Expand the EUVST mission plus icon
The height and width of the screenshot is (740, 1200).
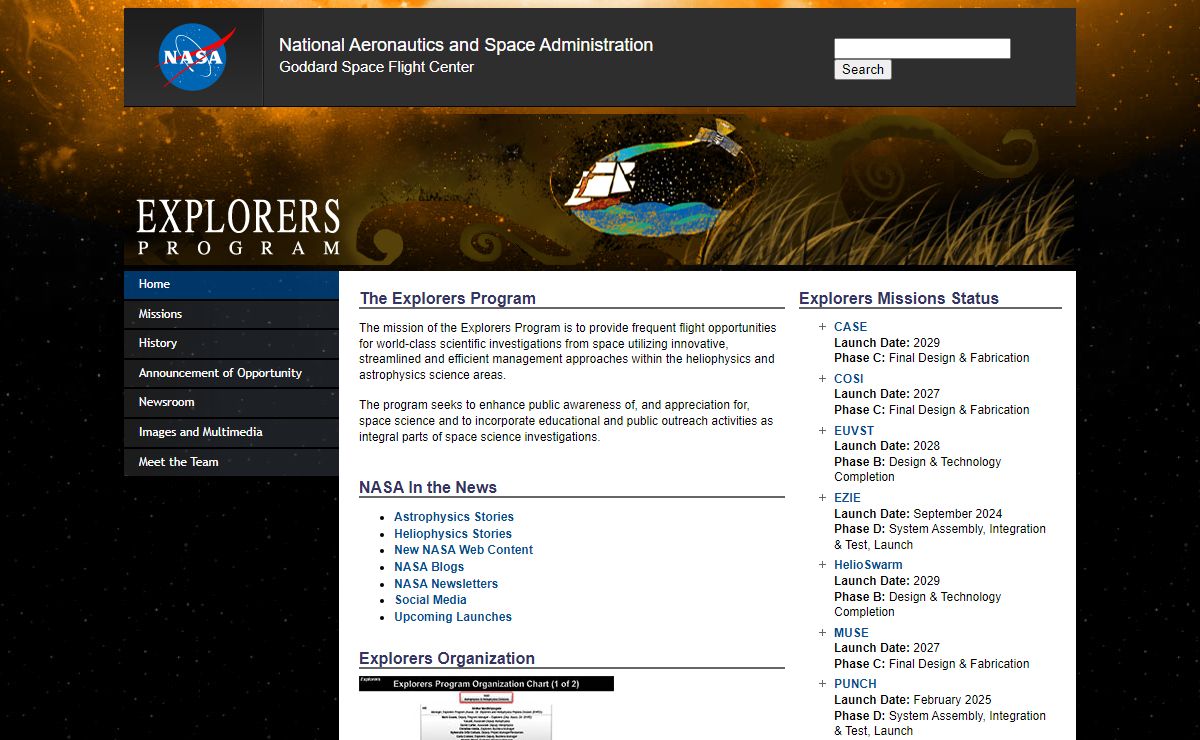pos(822,431)
